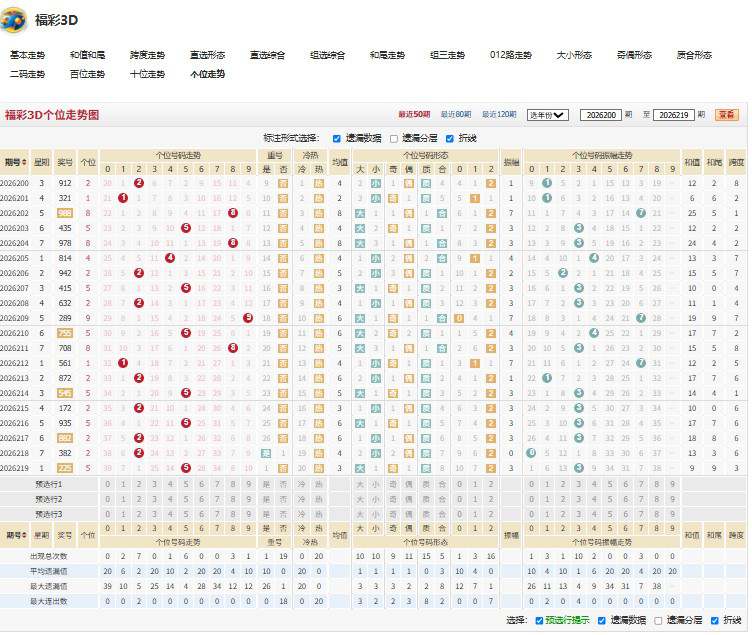Sort table via 期号 header arrows
The width and height of the screenshot is (752, 635).
[x=24, y=162]
